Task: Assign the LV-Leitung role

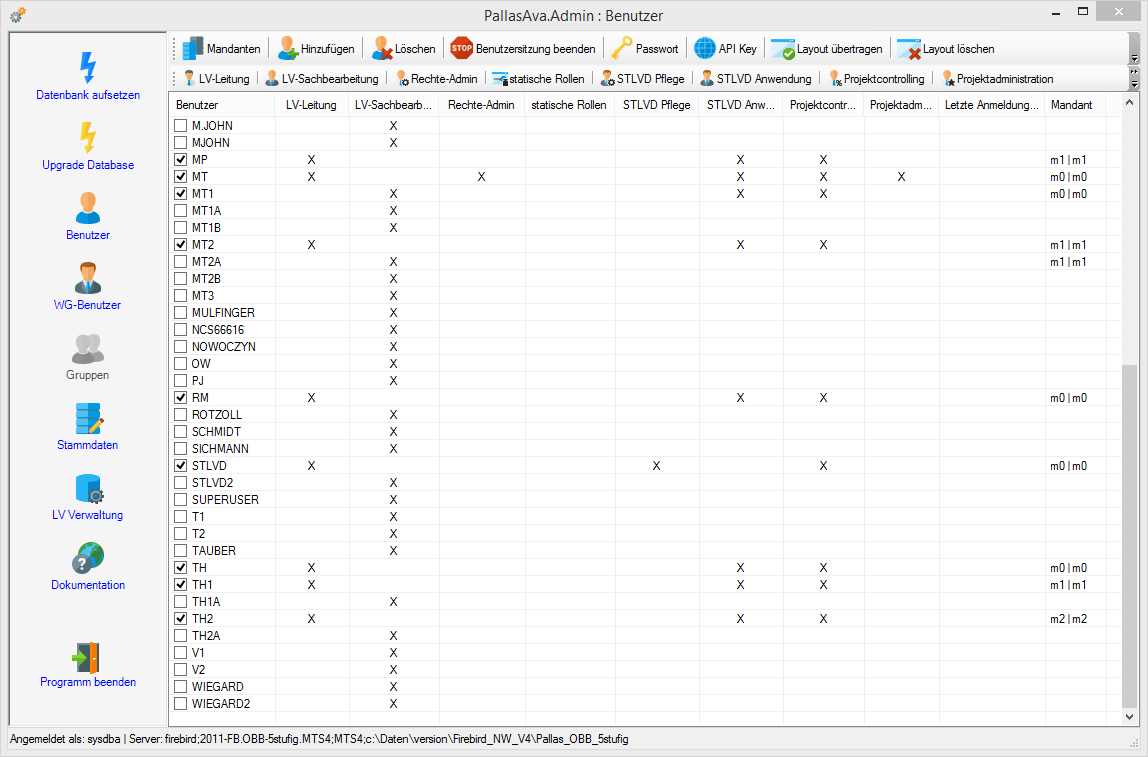Action: pos(216,78)
